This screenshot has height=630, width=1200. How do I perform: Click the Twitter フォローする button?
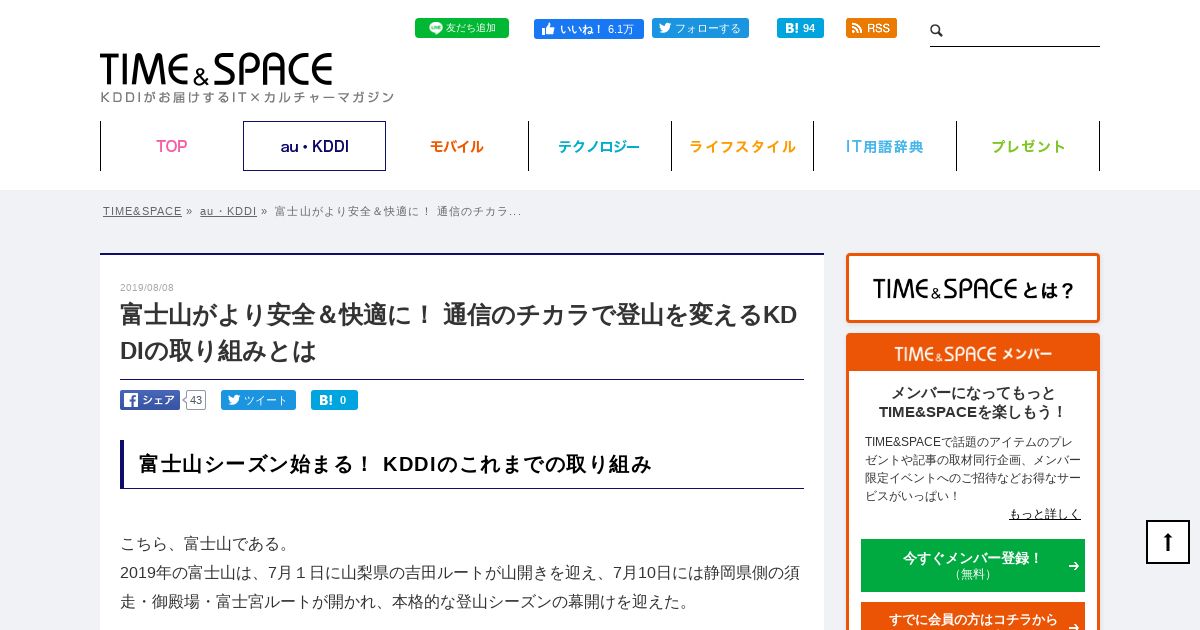coord(700,28)
